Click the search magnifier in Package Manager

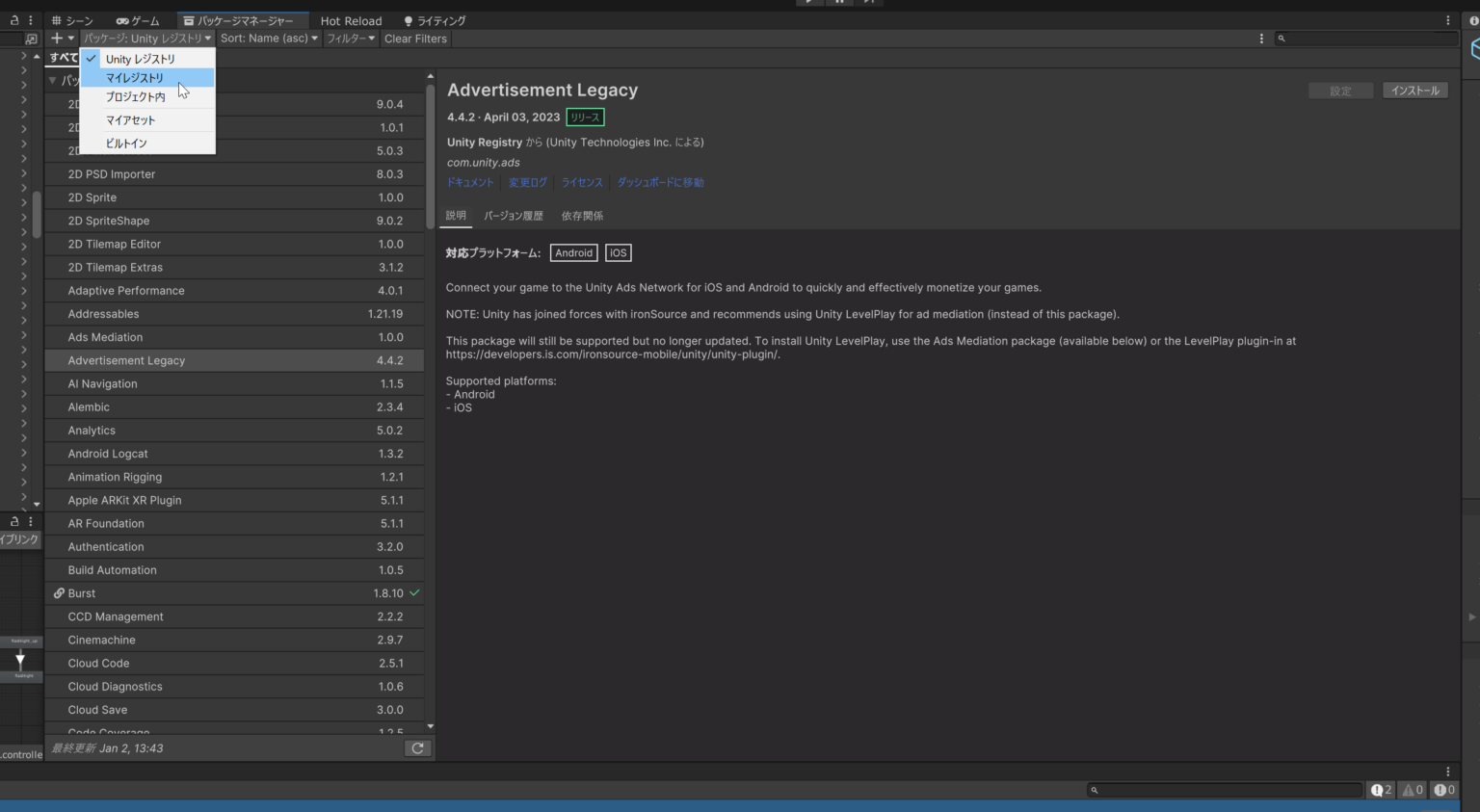tap(1281, 38)
